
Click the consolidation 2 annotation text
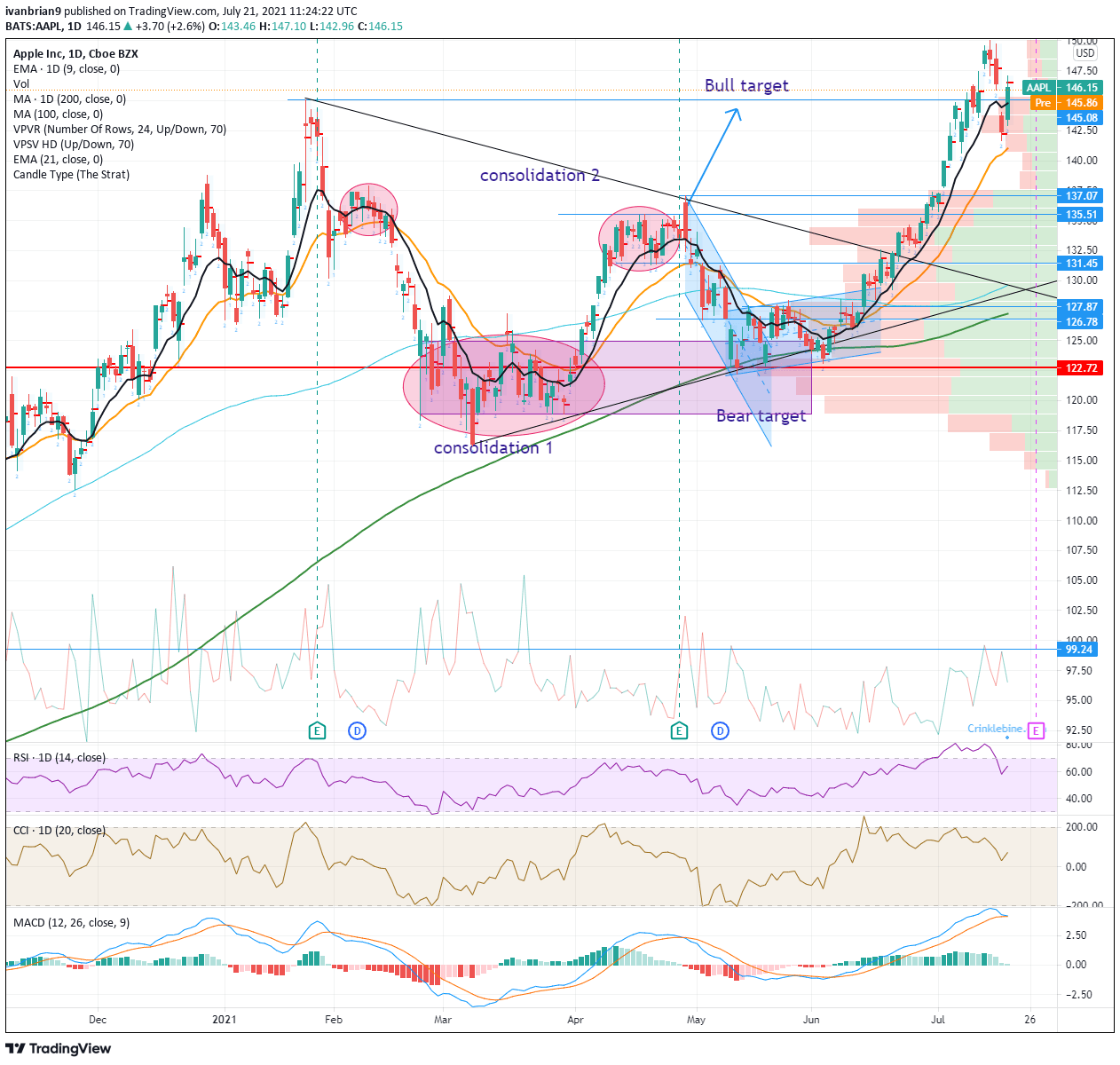[x=540, y=176]
